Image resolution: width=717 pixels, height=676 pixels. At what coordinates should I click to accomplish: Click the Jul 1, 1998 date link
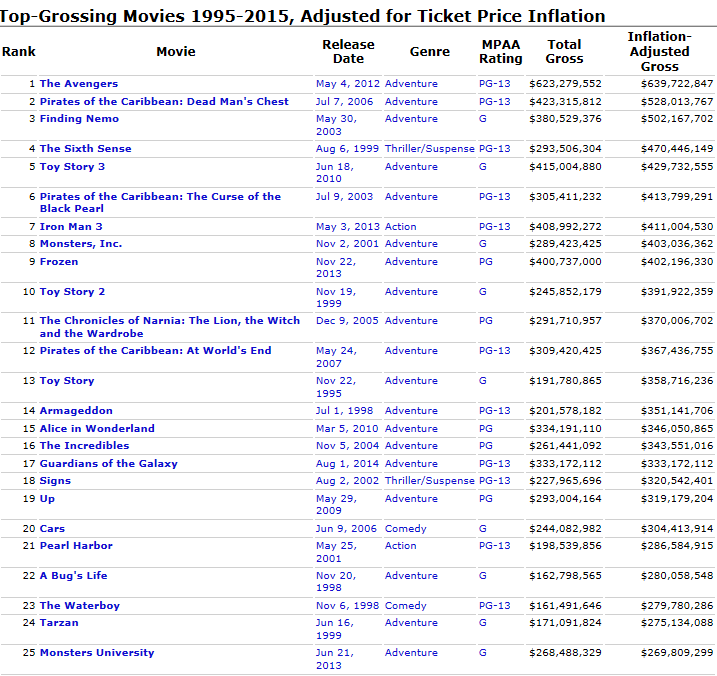(x=344, y=411)
